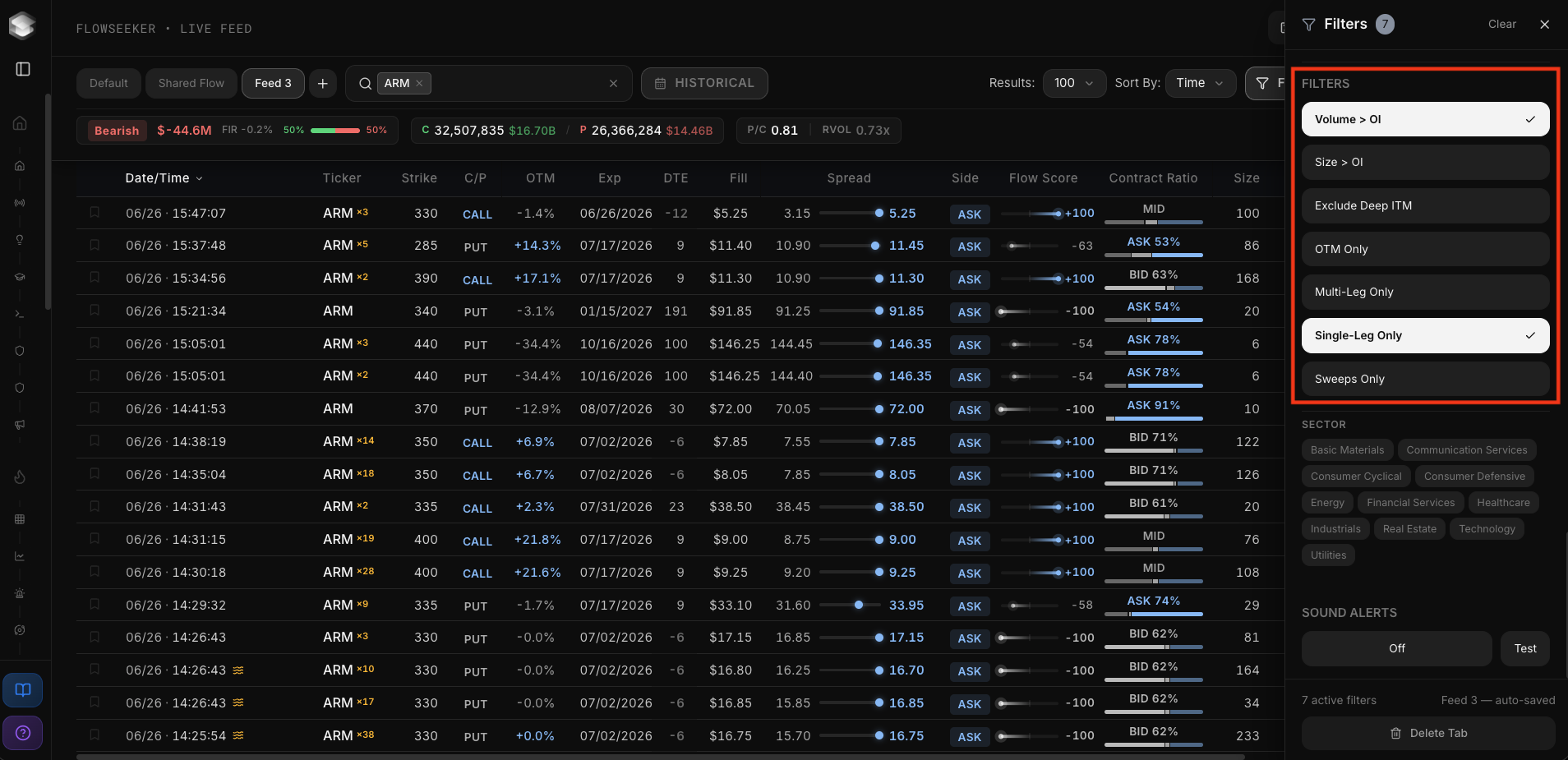1568x760 pixels.
Task: Enable the Multi-Leg Only filter
Action: pyautogui.click(x=1425, y=292)
